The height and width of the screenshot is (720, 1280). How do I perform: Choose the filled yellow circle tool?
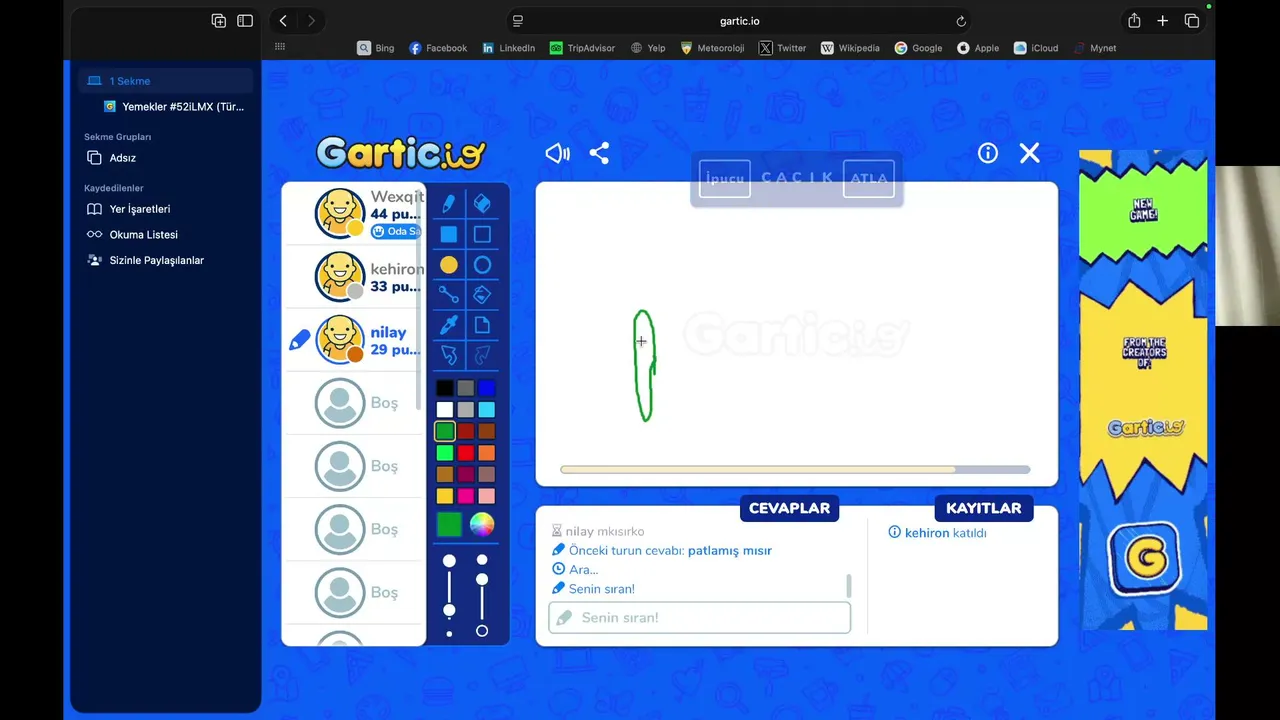point(449,265)
